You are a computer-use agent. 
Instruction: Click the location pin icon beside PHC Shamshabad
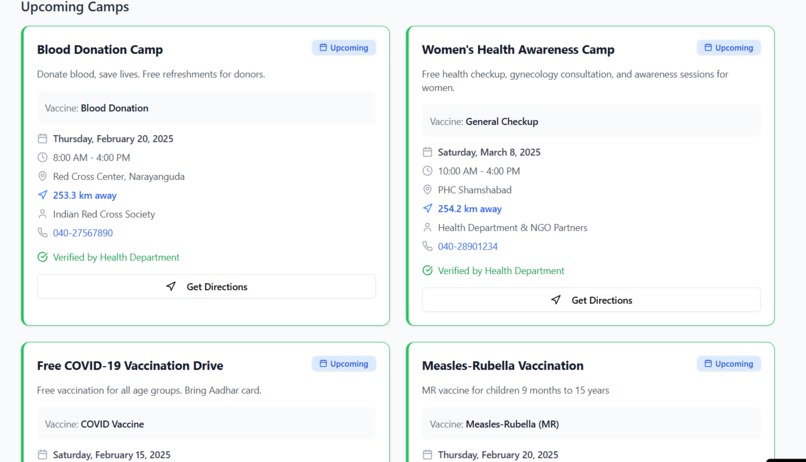(x=427, y=190)
